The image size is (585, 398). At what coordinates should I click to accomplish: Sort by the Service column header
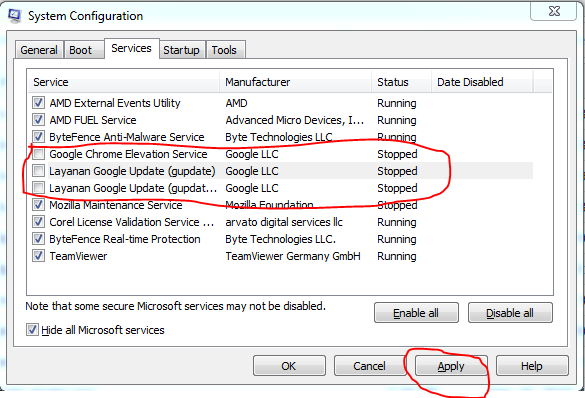pyautogui.click(x=123, y=82)
